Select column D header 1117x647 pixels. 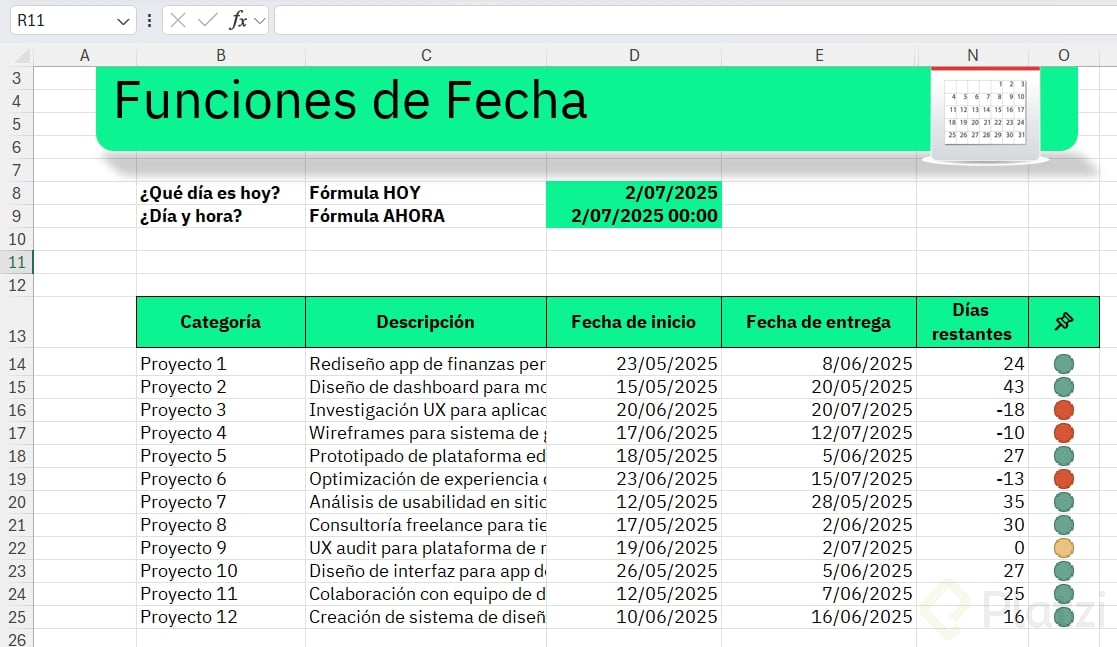pos(634,56)
